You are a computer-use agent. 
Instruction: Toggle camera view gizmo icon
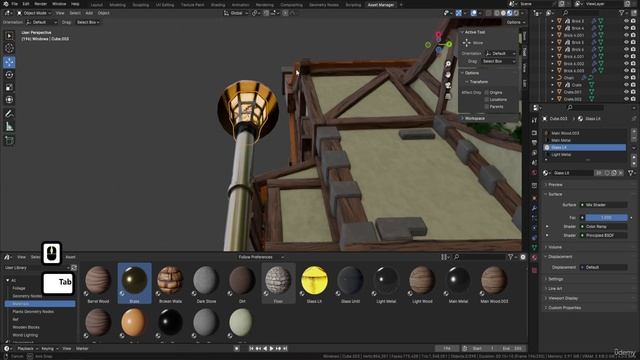[x=448, y=85]
